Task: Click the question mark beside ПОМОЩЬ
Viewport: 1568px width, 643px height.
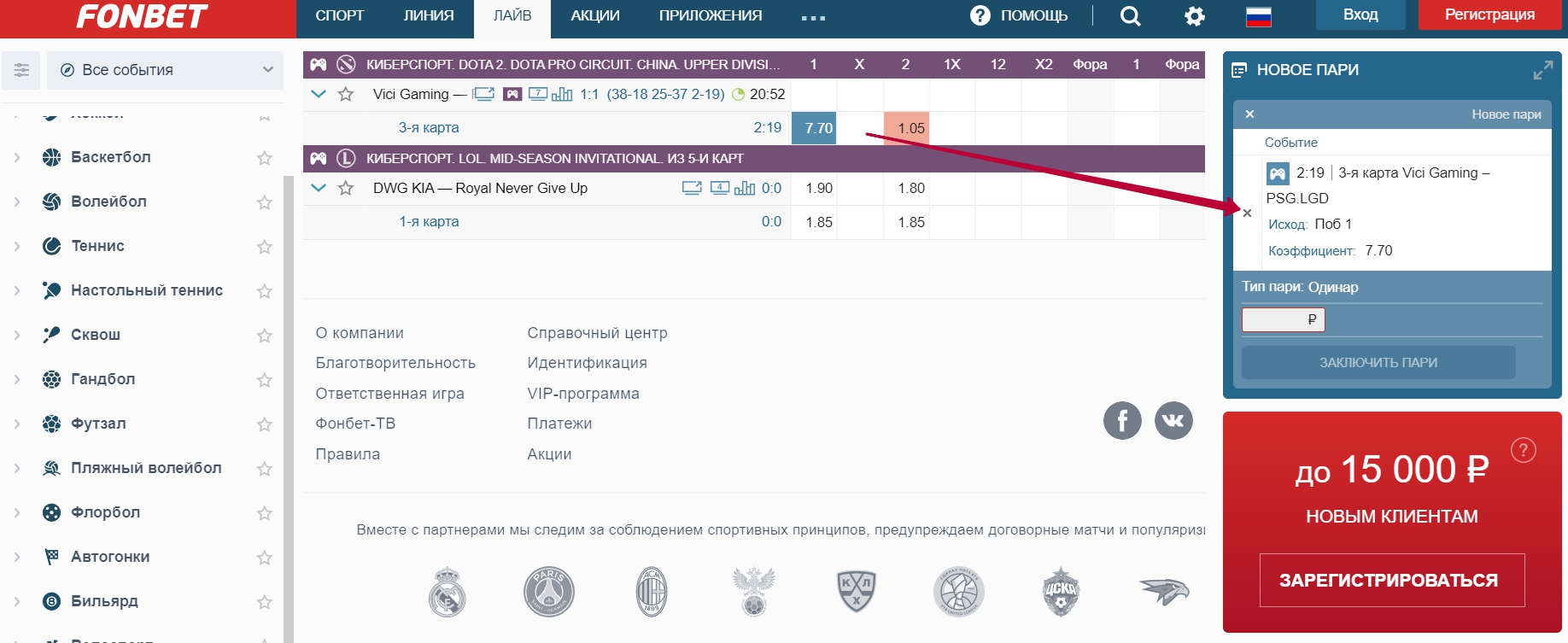Action: click(x=980, y=15)
